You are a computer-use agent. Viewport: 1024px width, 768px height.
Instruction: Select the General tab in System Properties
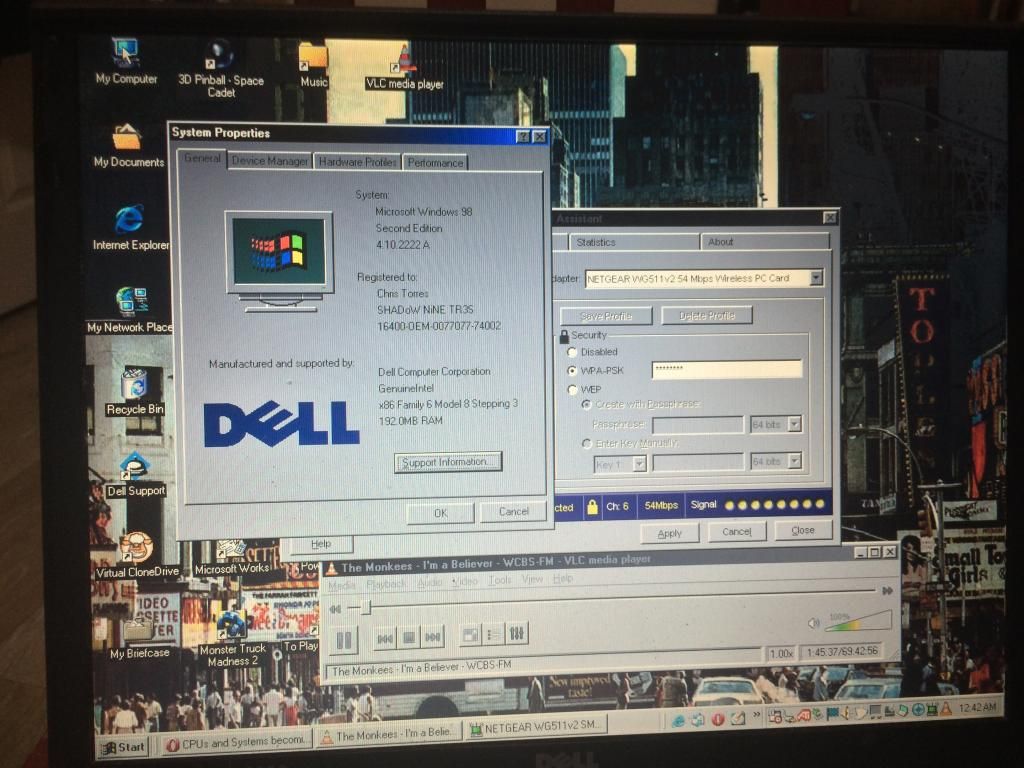point(202,158)
